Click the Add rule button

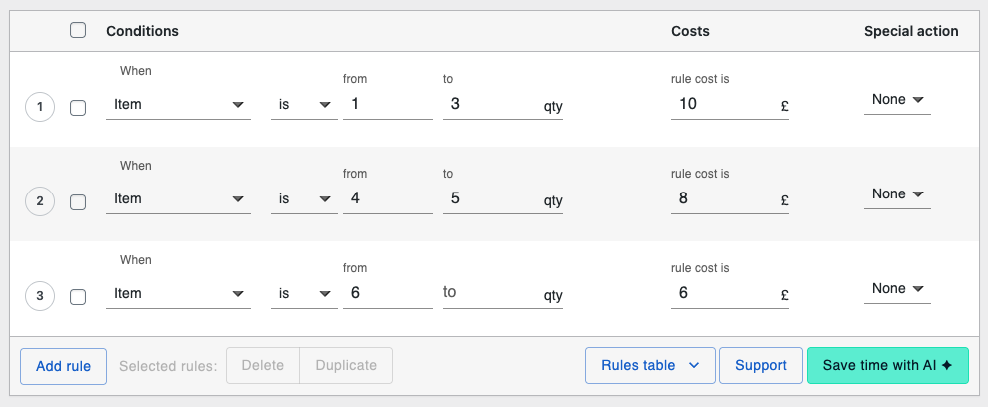click(63, 366)
